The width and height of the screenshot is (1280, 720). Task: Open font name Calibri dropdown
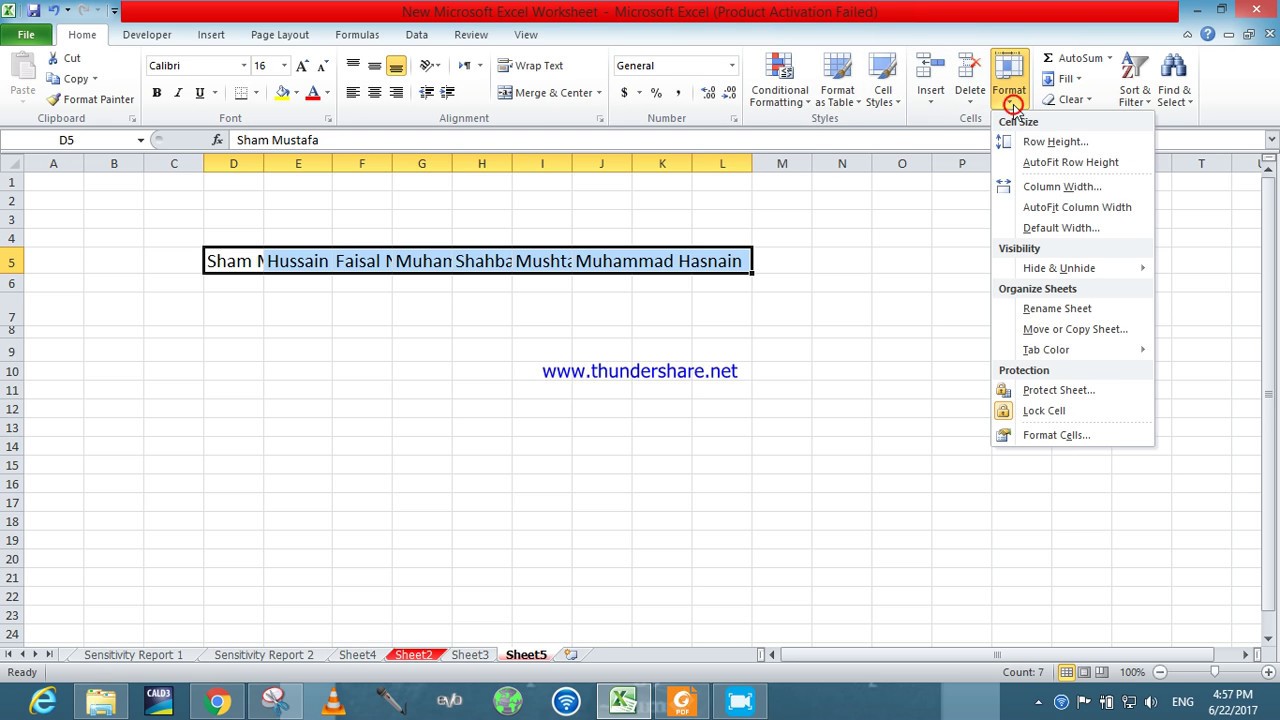243,66
